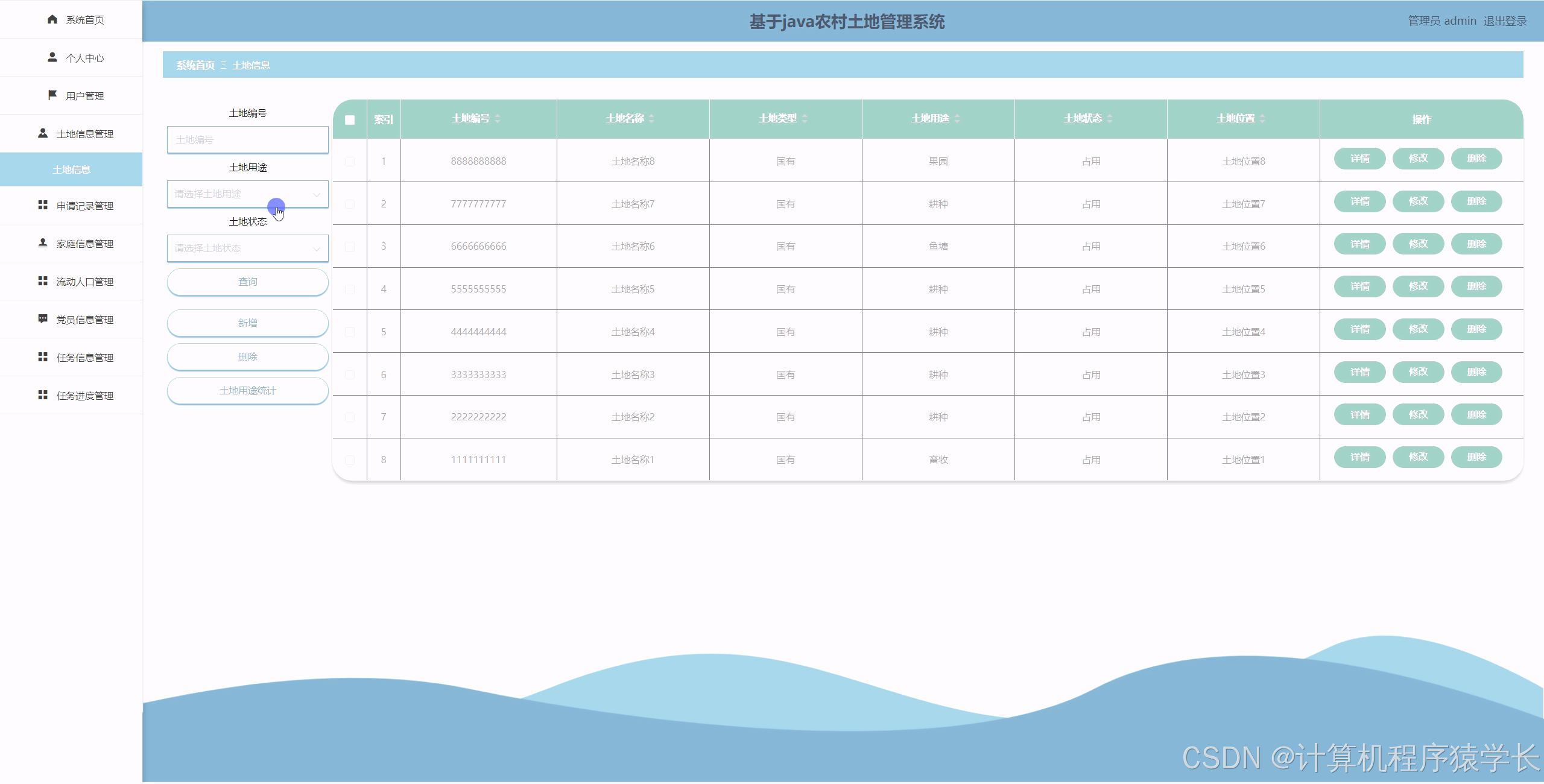
Task: Click the home icon beside 系统首页
Action: [x=52, y=19]
